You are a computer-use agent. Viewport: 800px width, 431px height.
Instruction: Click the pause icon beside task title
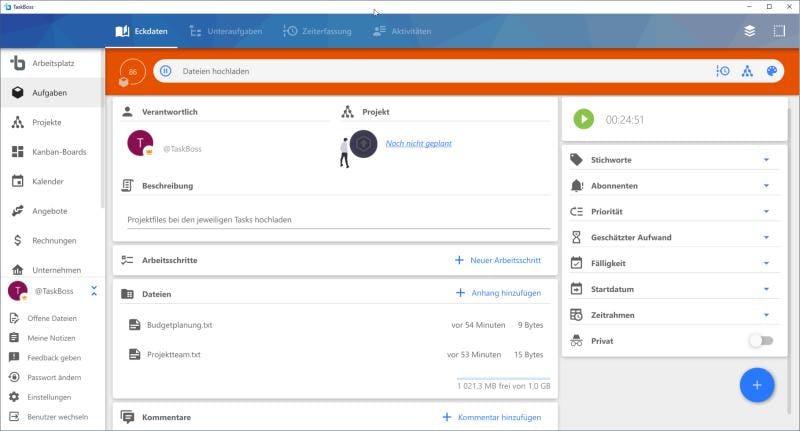(166, 71)
